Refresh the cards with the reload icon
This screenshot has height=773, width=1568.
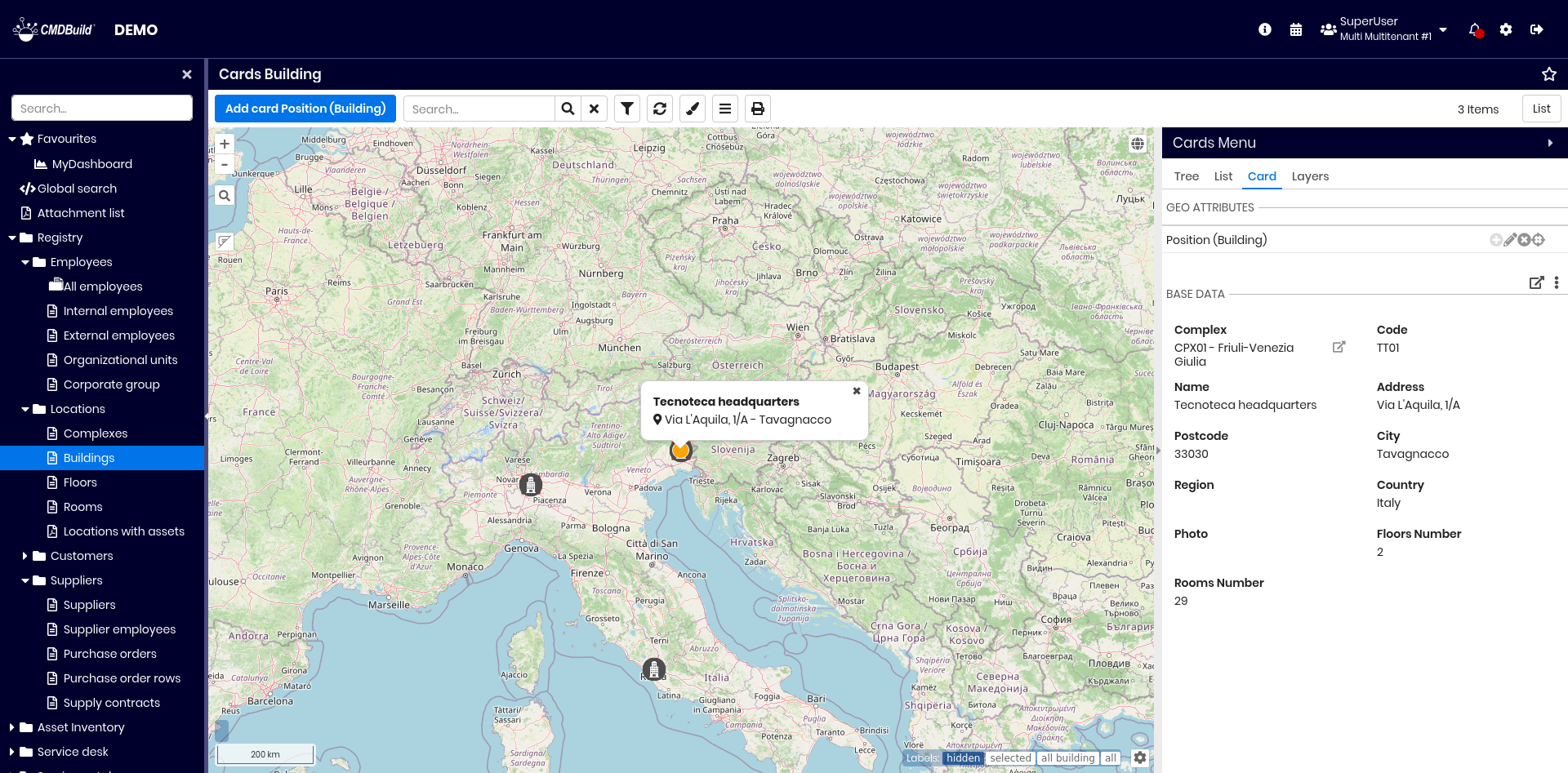660,109
